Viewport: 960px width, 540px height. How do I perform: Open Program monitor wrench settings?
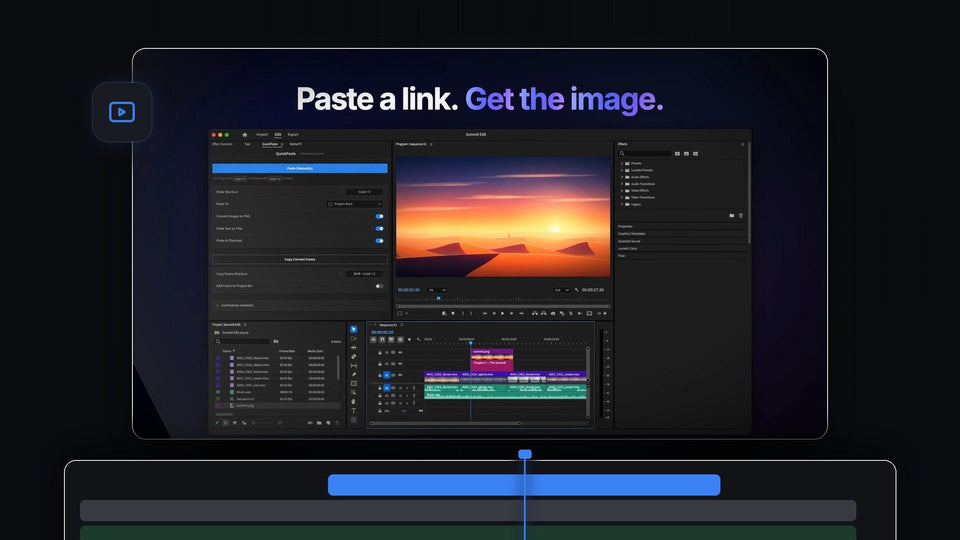pos(576,290)
